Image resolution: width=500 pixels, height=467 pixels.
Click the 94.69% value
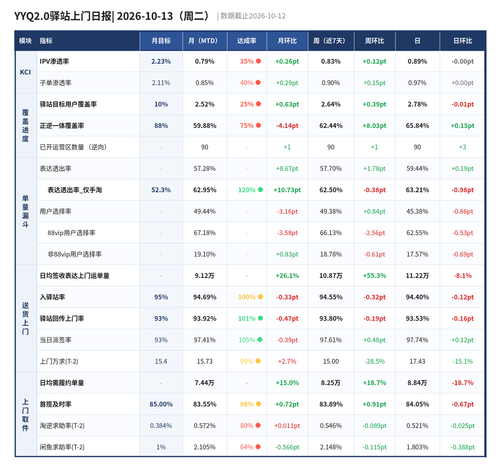(x=205, y=297)
